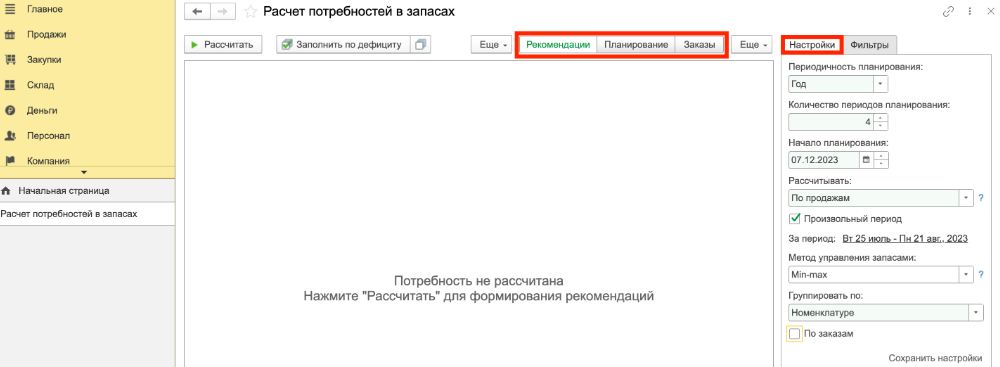Click the Закупки cart icon
The image size is (1000, 367).
coord(10,60)
